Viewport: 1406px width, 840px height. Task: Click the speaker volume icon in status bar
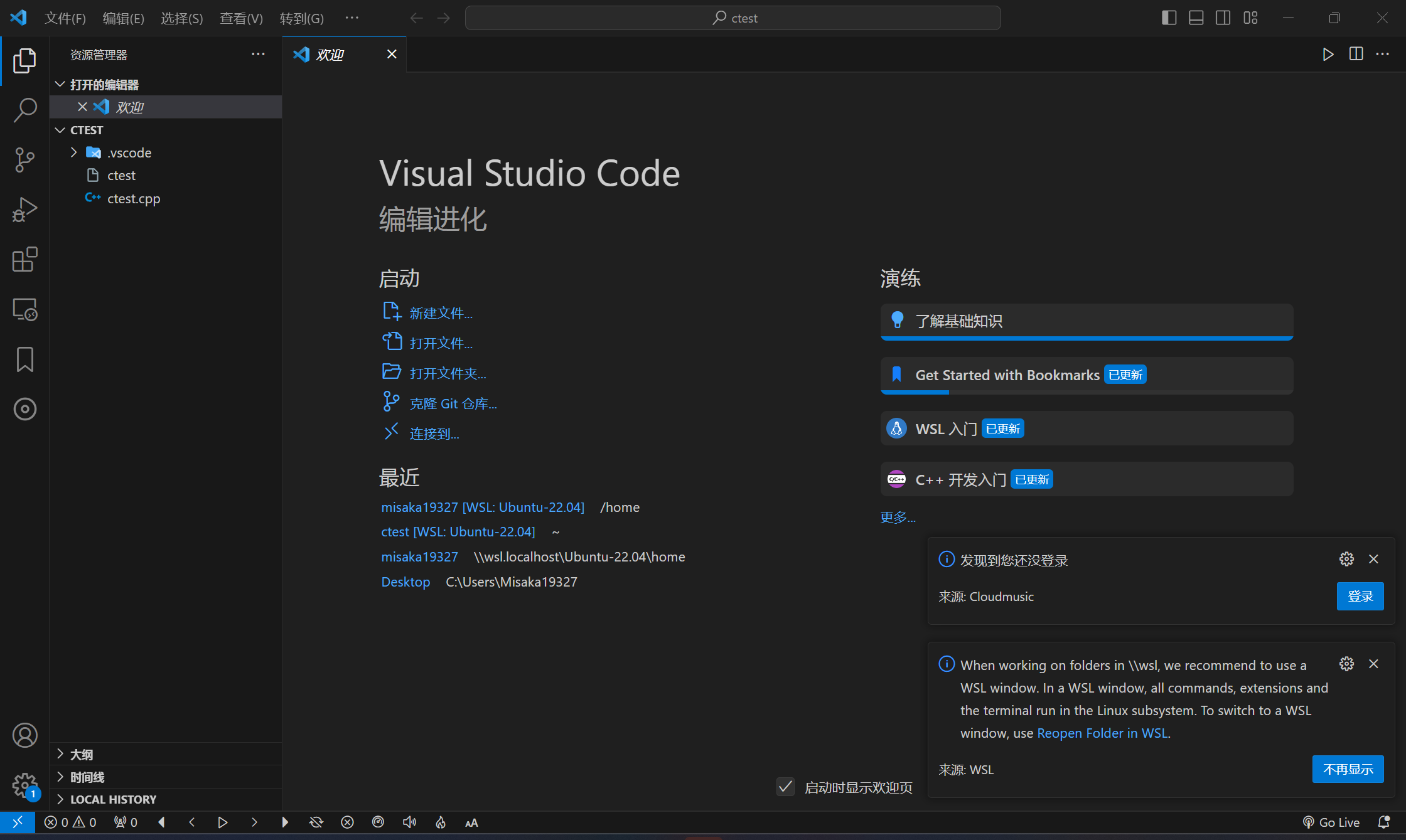point(409,822)
